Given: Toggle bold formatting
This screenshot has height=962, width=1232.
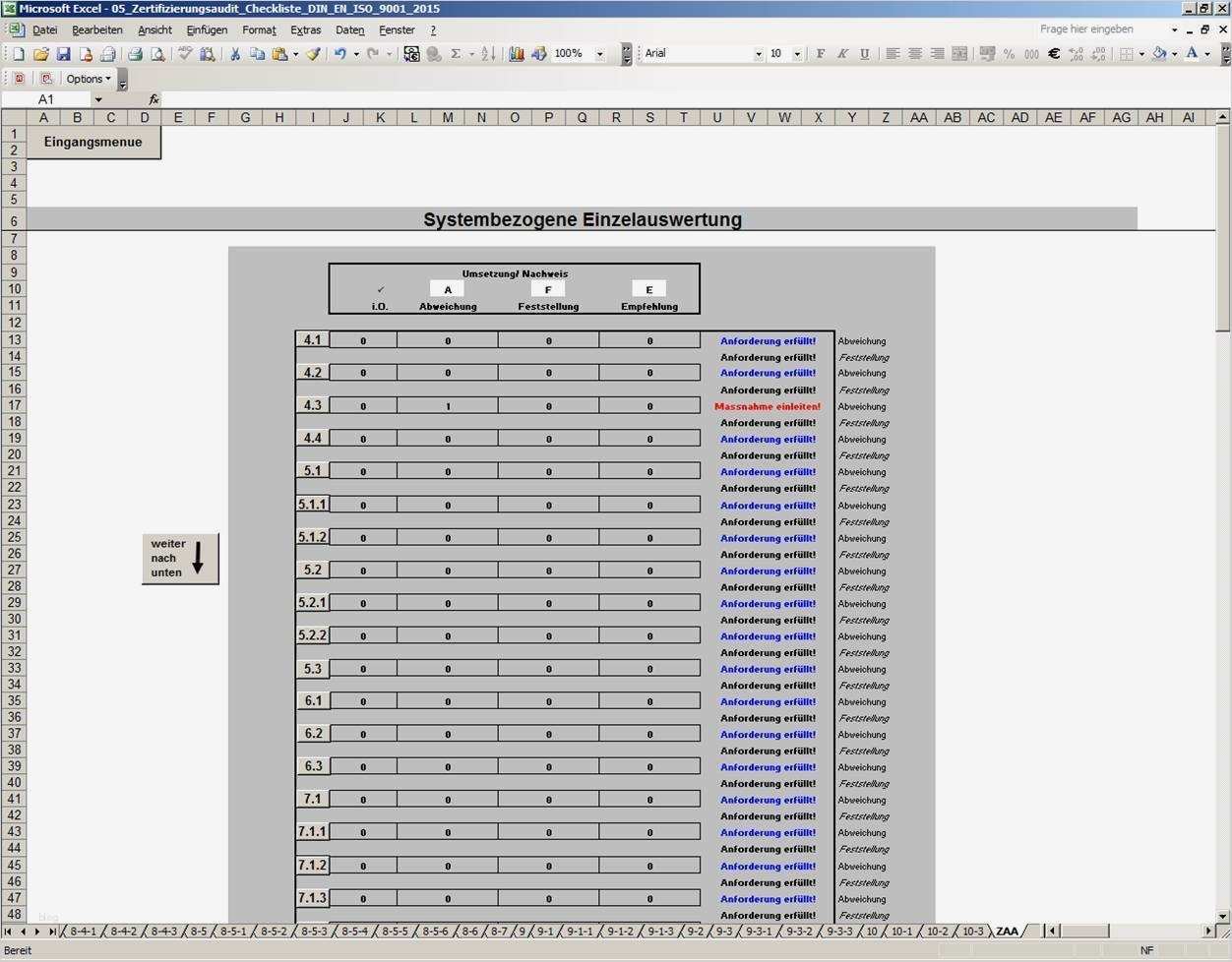Looking at the screenshot, I should point(821,54).
